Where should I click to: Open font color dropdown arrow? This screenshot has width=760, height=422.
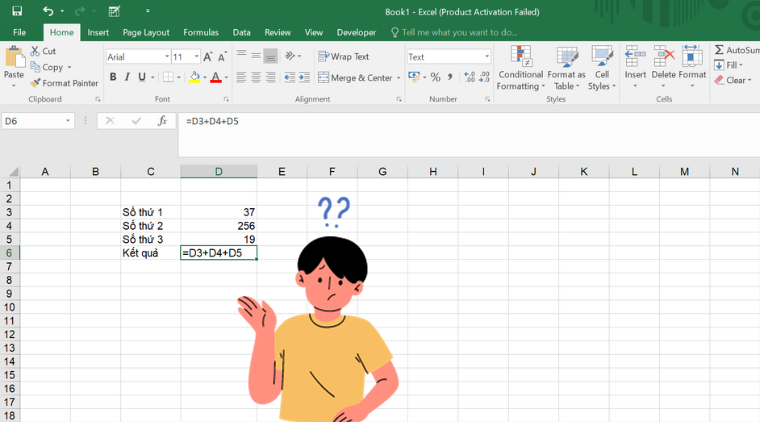(x=226, y=77)
